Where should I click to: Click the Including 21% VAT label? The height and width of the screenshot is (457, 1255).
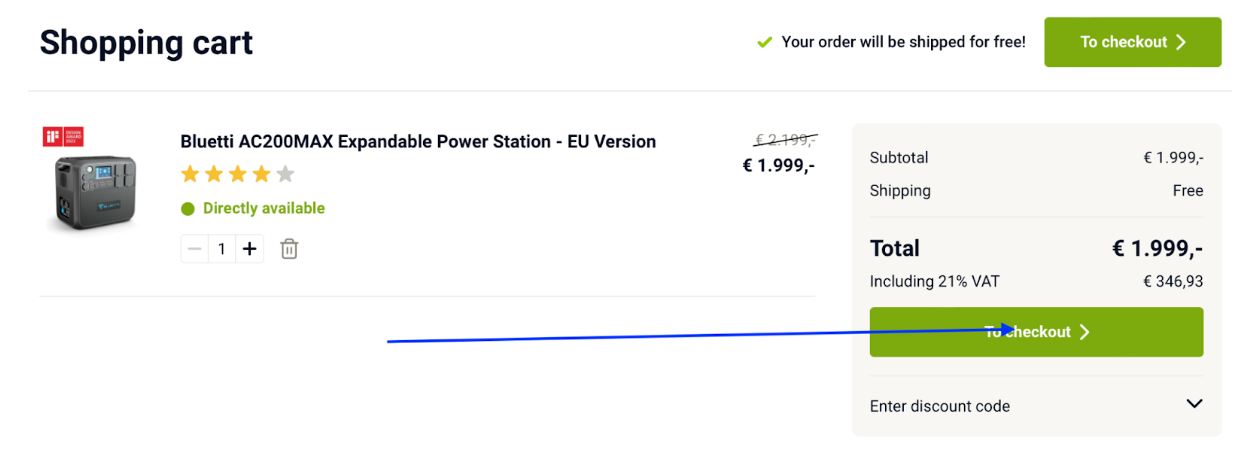click(934, 282)
